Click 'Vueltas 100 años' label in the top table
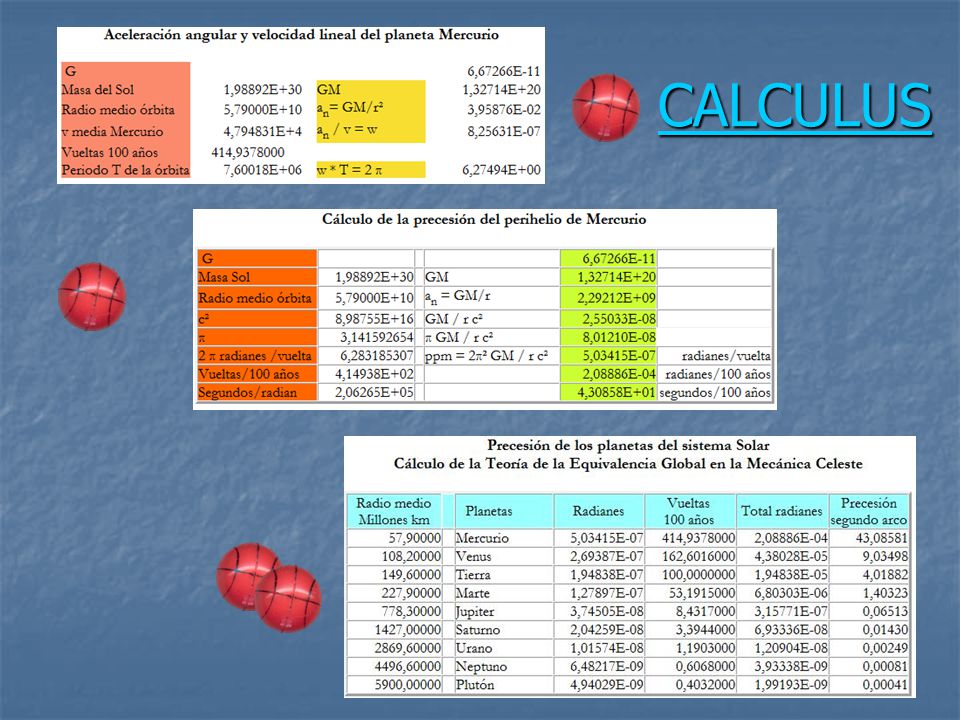 point(110,152)
